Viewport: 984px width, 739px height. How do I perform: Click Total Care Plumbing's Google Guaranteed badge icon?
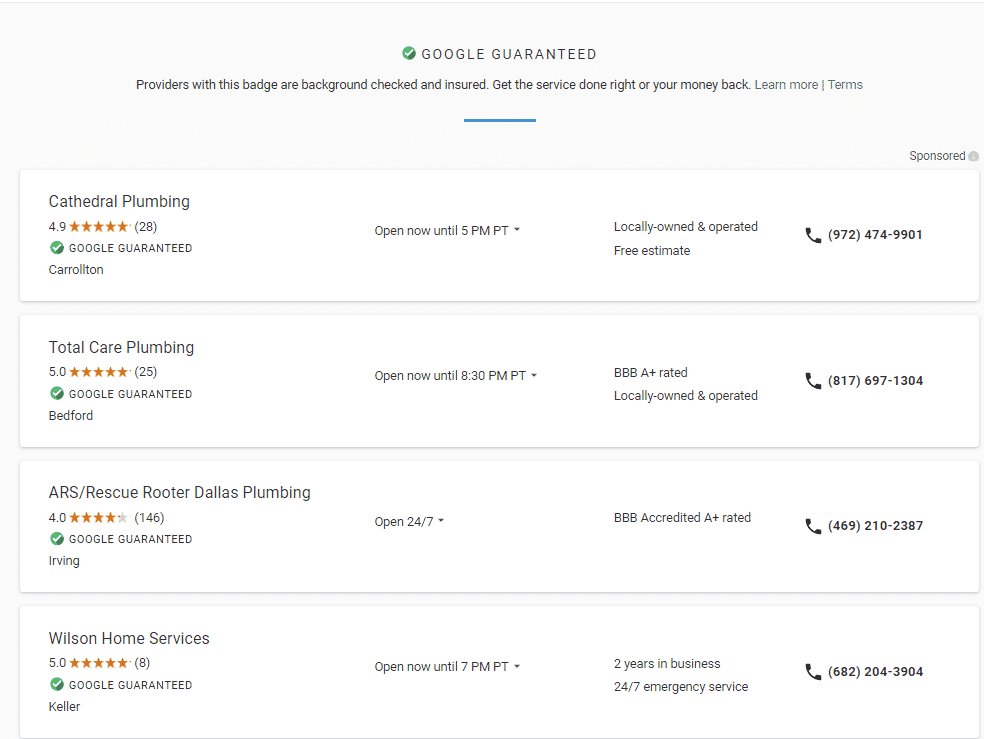(x=57, y=393)
